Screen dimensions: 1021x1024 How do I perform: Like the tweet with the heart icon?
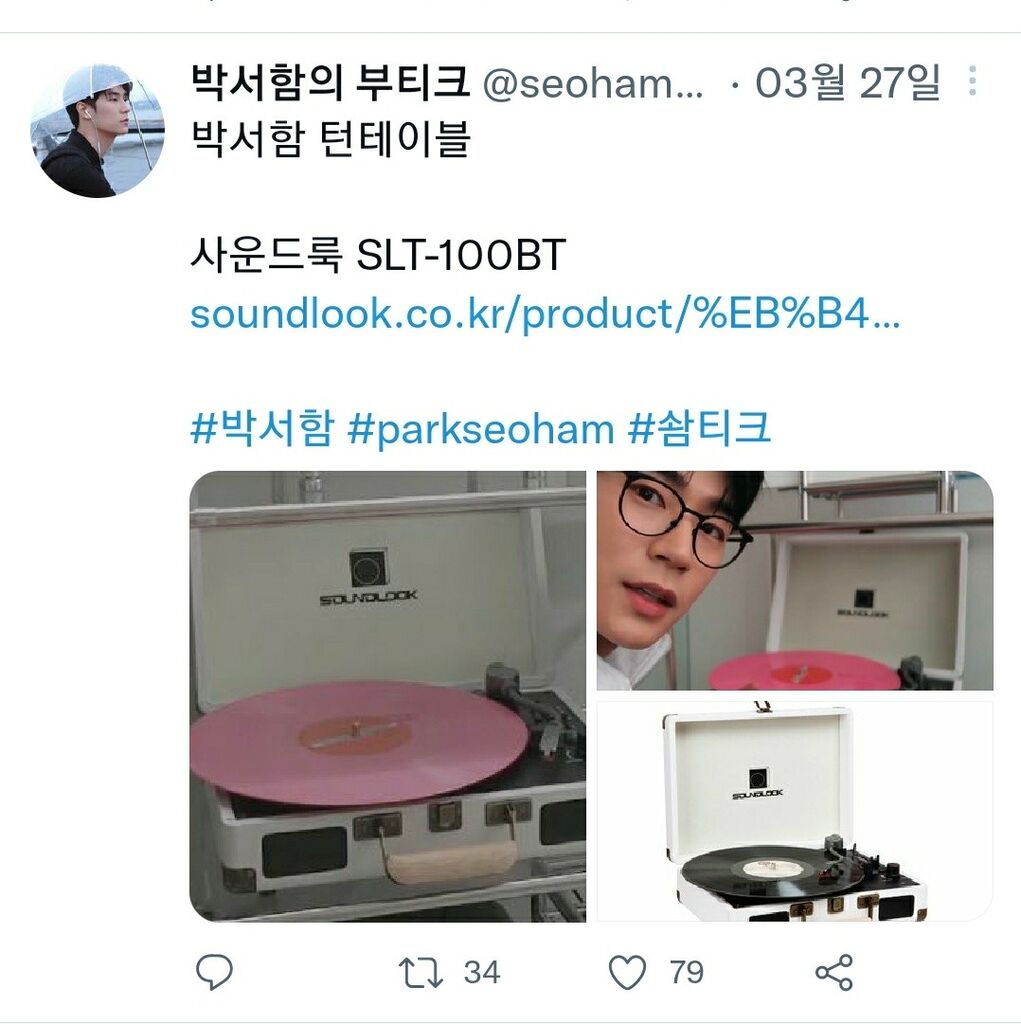coord(627,972)
